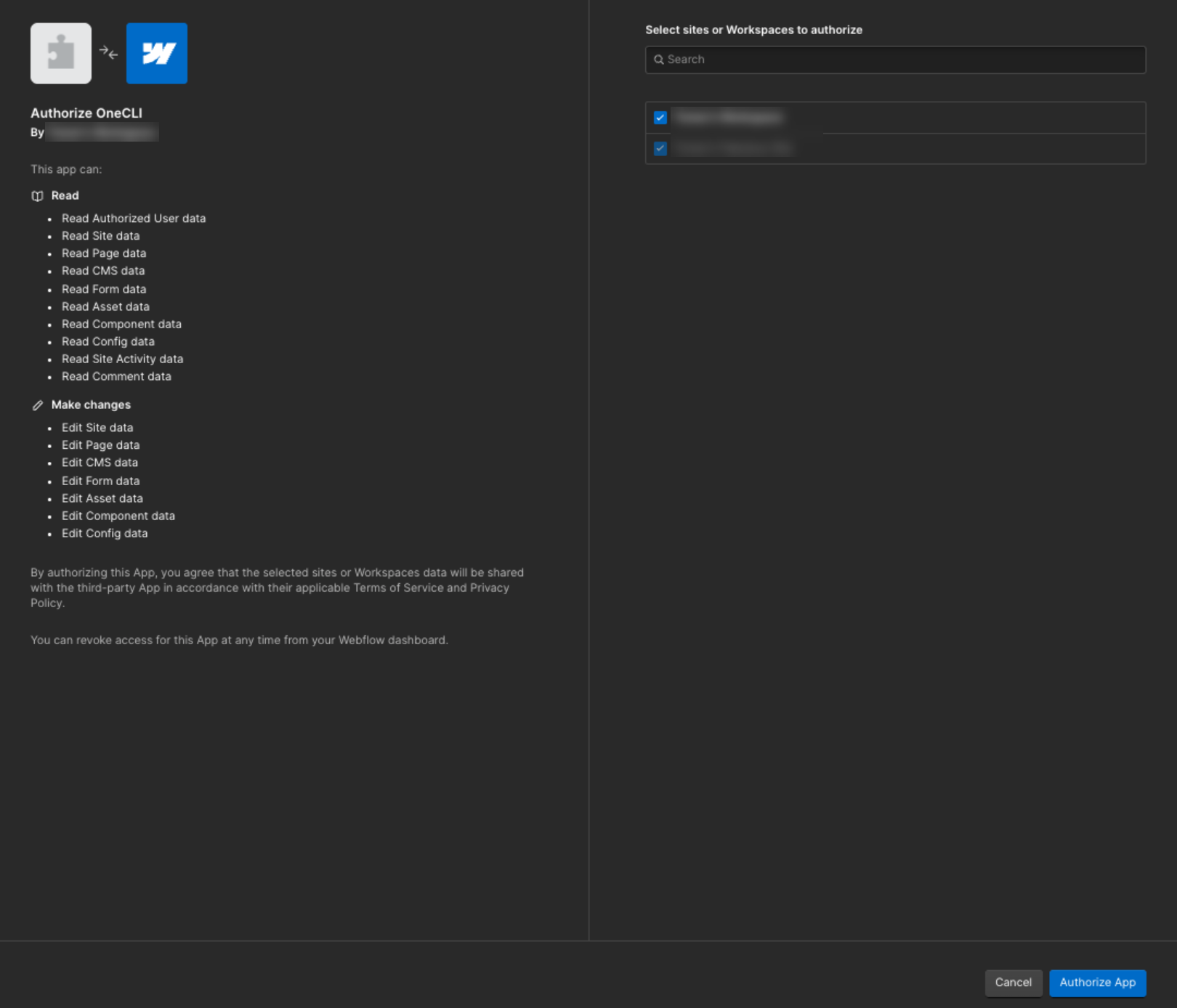This screenshot has height=1008, width=1177.
Task: Click 'Edit Page data' permission
Action: pyautogui.click(x=101, y=445)
